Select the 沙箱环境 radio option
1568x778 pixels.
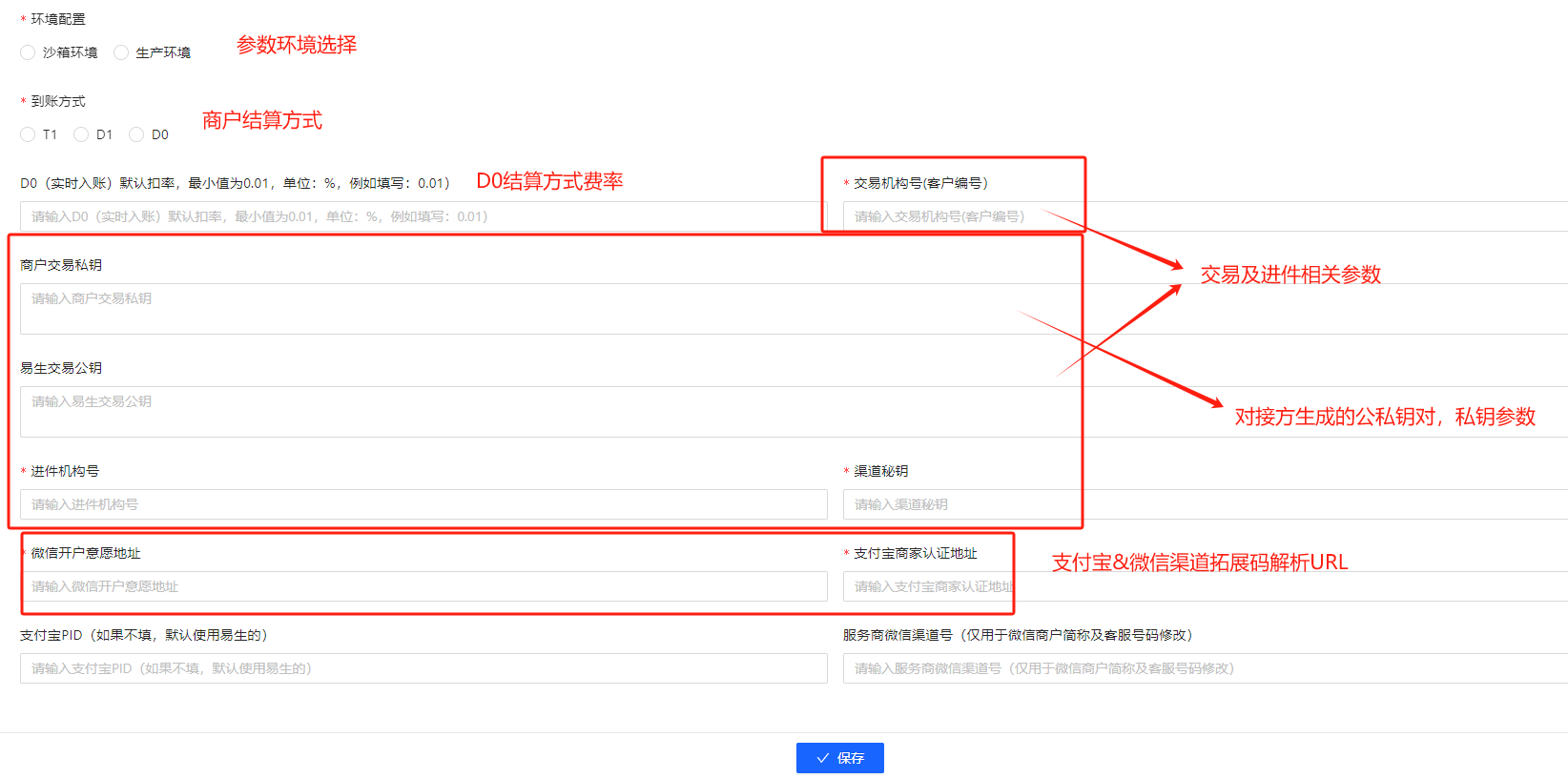[28, 52]
